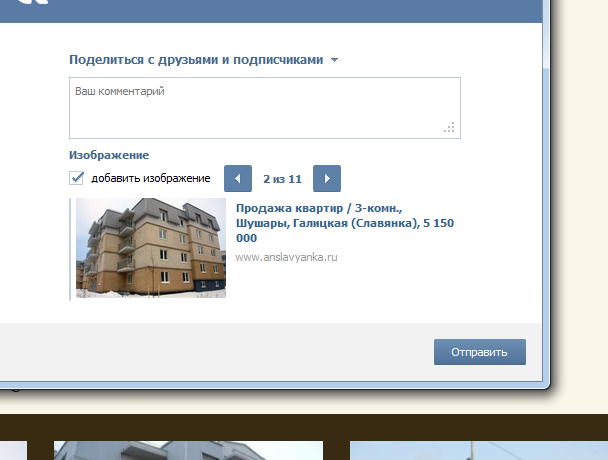Show the previous image with left arrow
Screen dimensions: 608x460
(x=238, y=178)
